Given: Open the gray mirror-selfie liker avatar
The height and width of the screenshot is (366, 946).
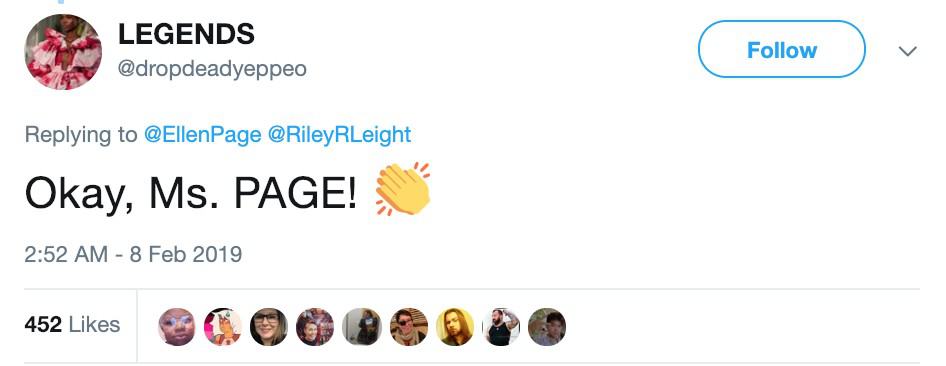Looking at the screenshot, I should coord(361,327).
